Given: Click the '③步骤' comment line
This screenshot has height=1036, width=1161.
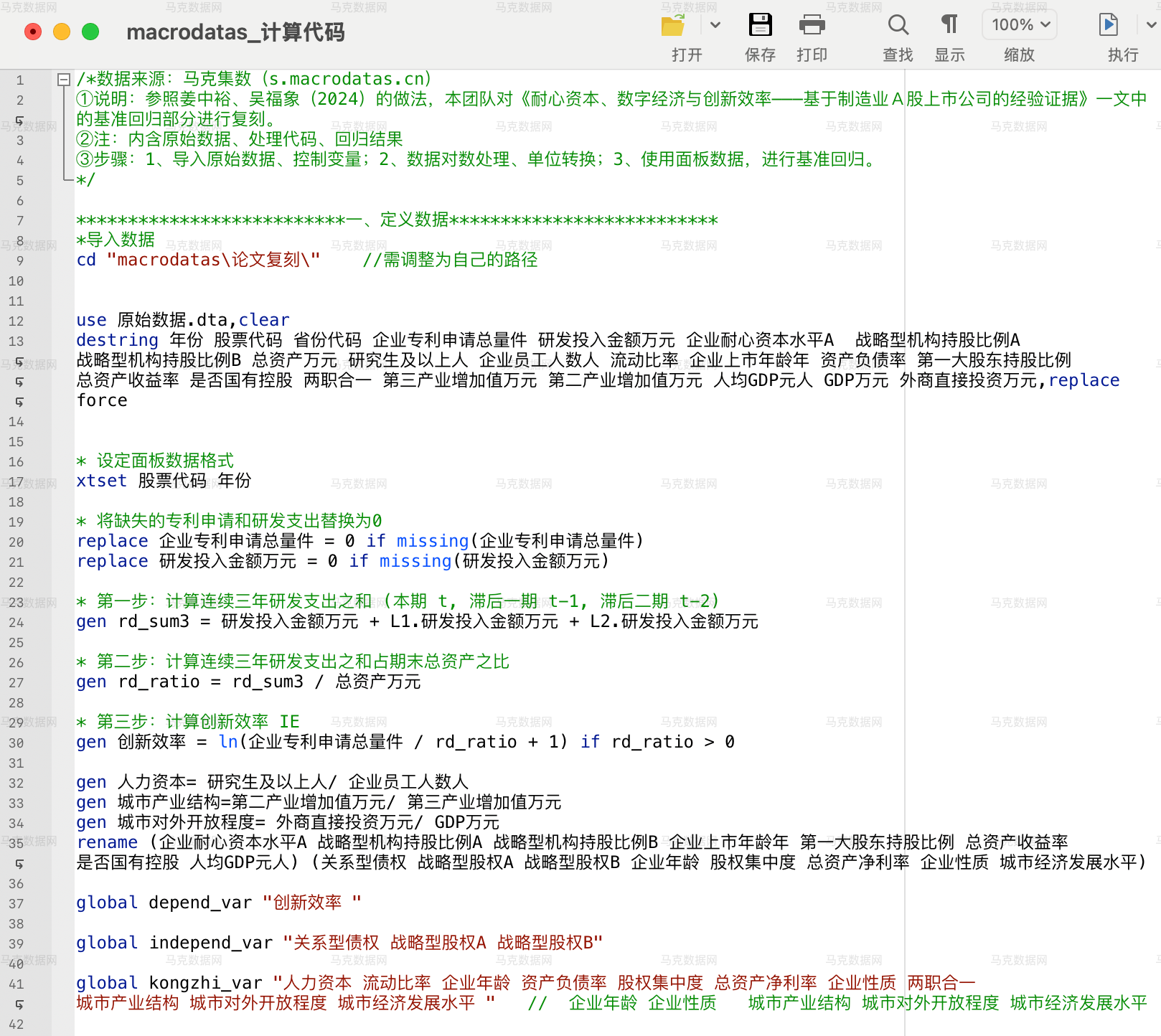Looking at the screenshot, I should pos(477,159).
